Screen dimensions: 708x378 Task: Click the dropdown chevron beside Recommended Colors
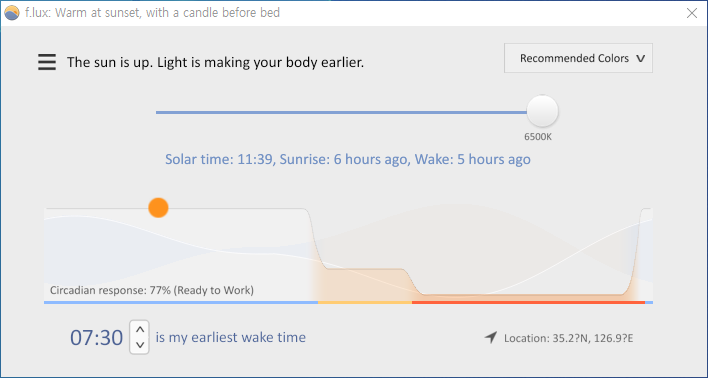click(640, 59)
